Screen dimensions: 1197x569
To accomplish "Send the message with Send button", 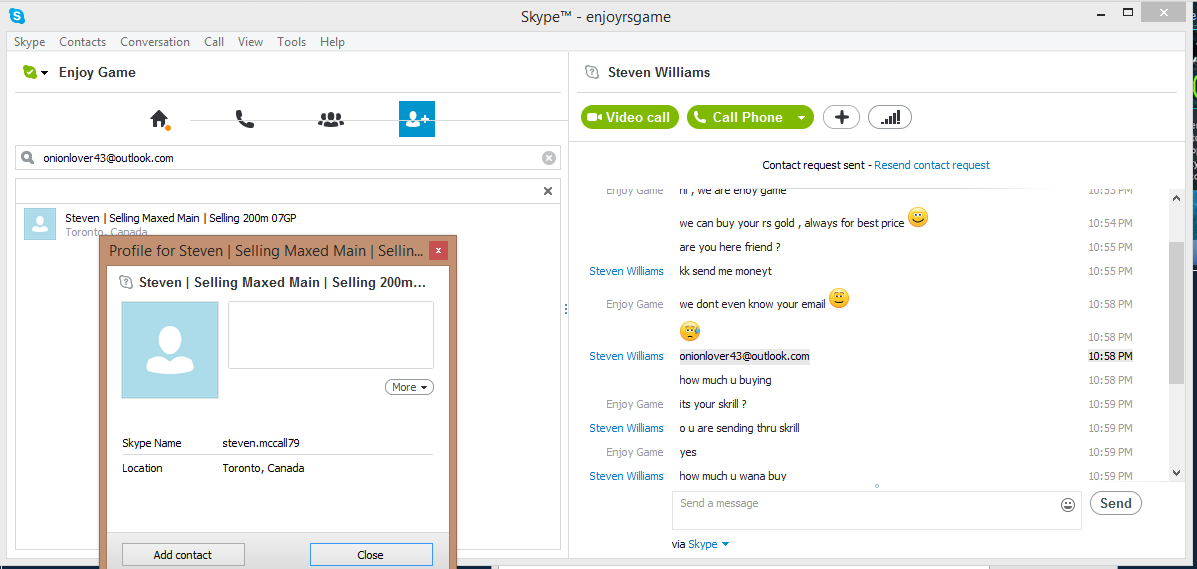I will [1115, 503].
